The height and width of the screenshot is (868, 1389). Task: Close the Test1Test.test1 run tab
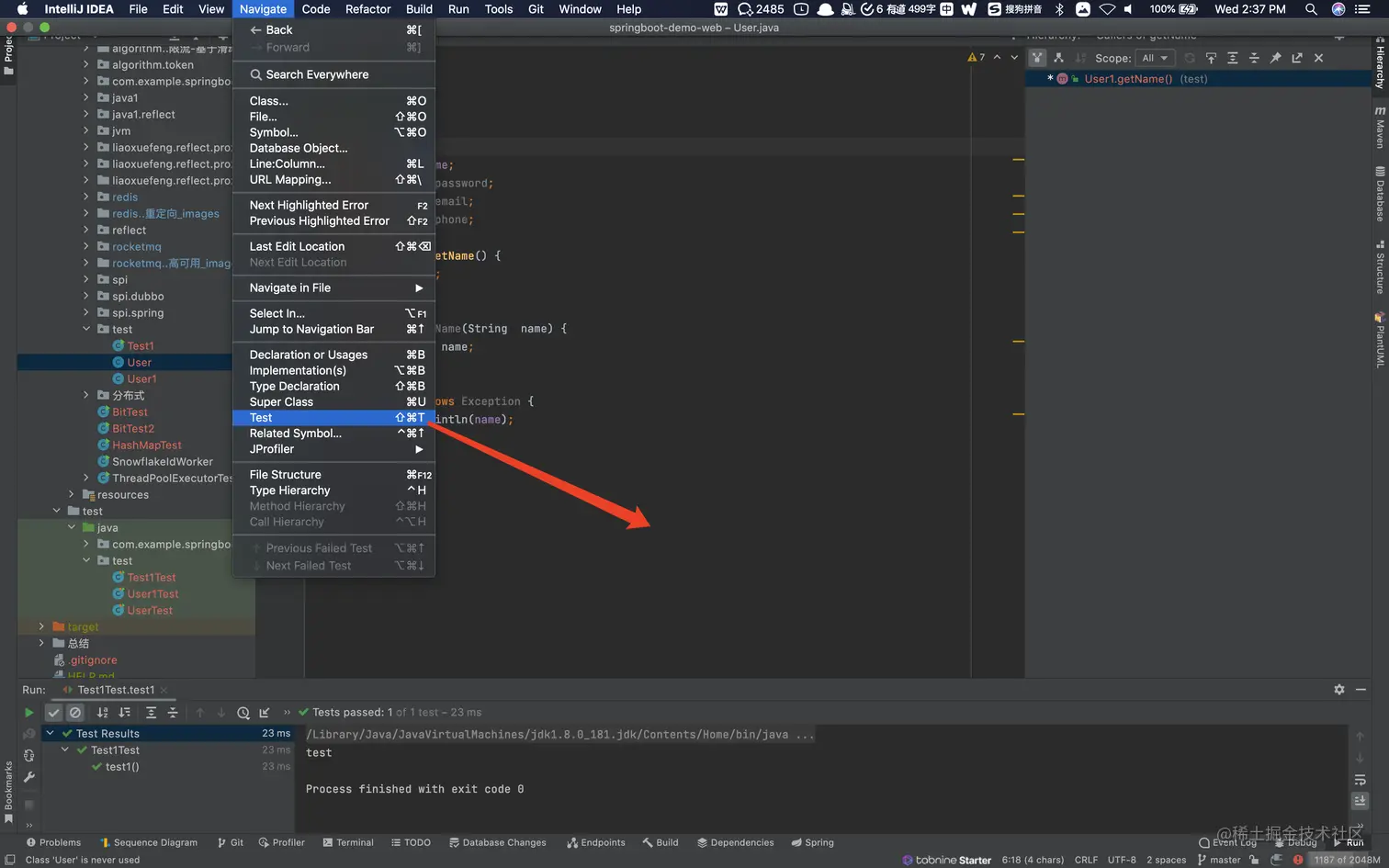[x=164, y=690]
